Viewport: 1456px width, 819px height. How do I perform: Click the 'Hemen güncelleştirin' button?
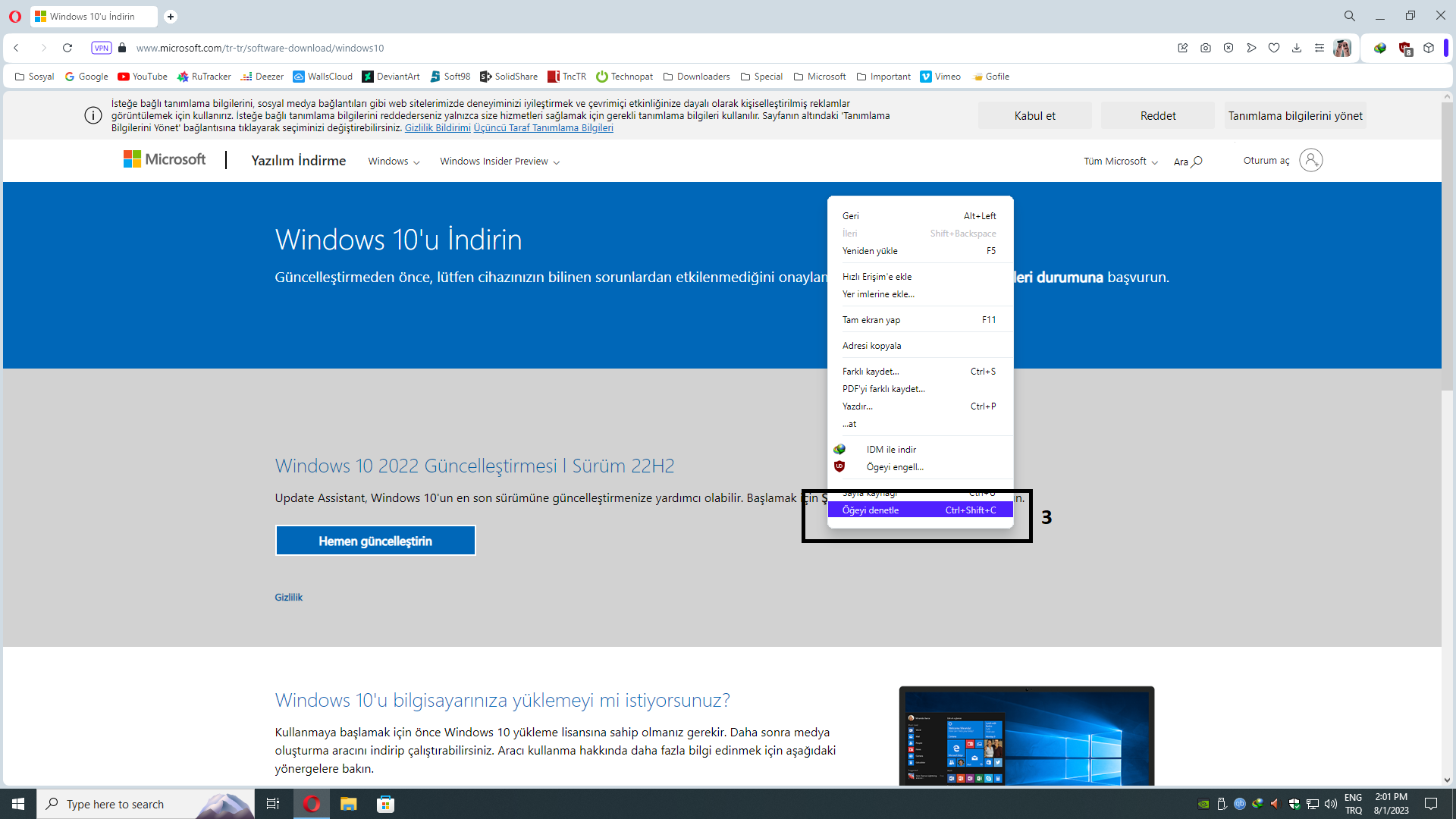[375, 541]
